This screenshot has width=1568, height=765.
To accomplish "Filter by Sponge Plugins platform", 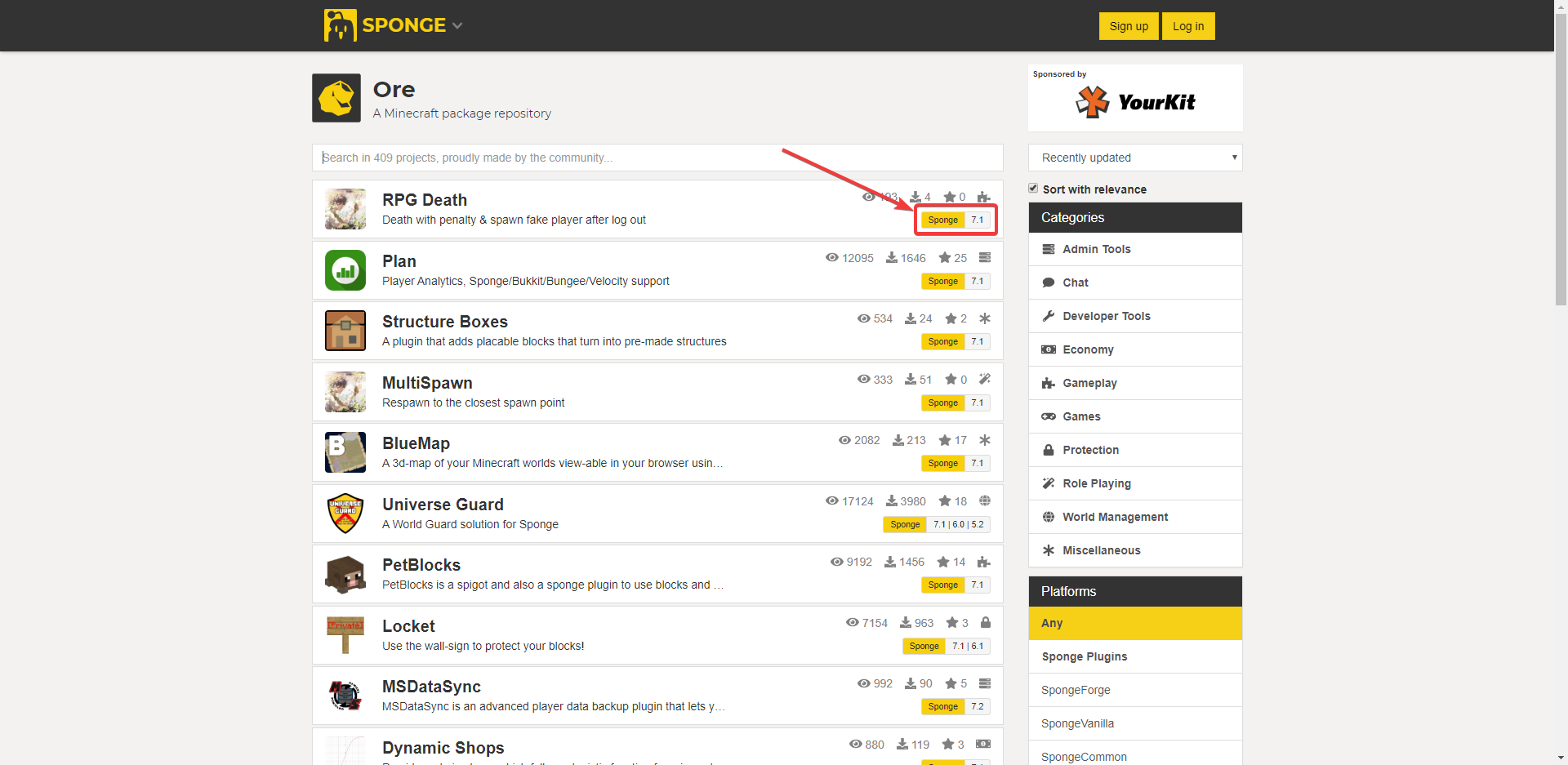I will [x=1085, y=656].
